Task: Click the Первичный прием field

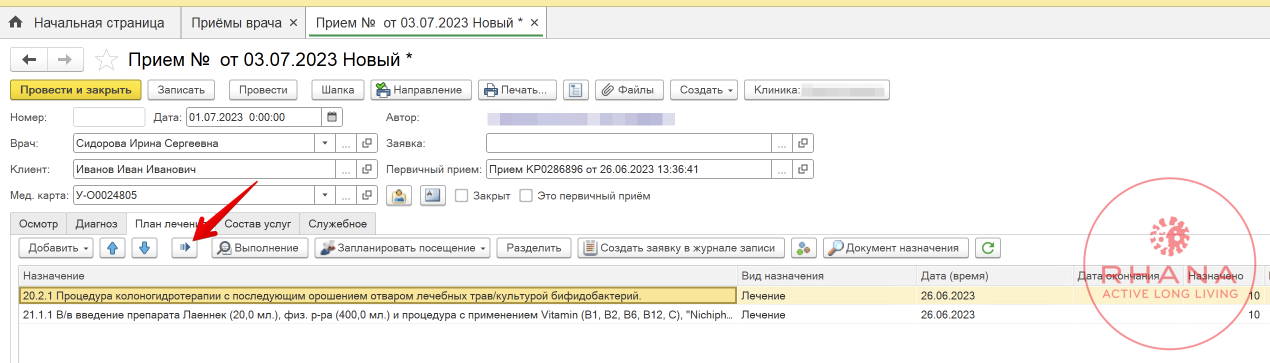Action: (629, 169)
